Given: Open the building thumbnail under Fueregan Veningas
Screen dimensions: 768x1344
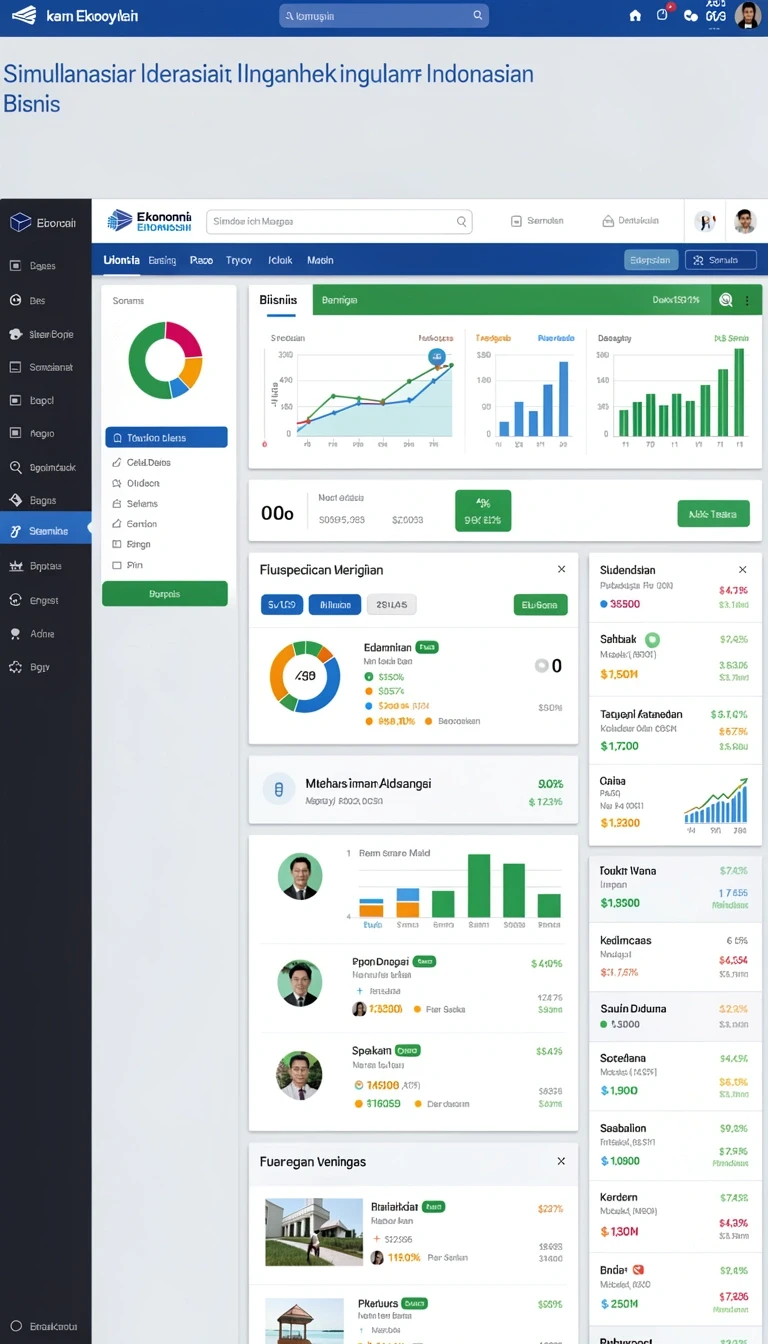Looking at the screenshot, I should coord(314,1232).
